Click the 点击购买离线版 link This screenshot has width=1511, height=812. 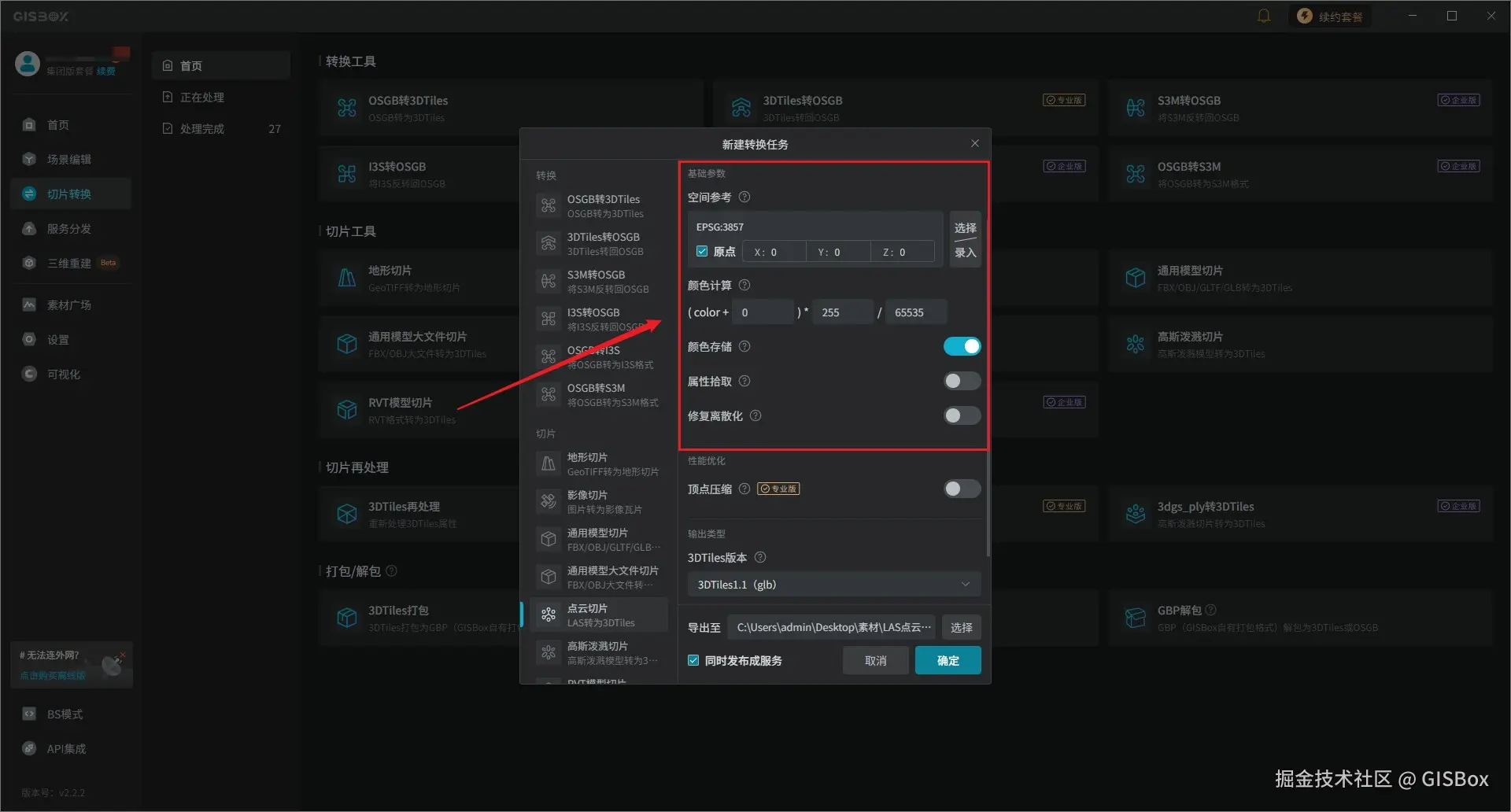click(x=53, y=675)
